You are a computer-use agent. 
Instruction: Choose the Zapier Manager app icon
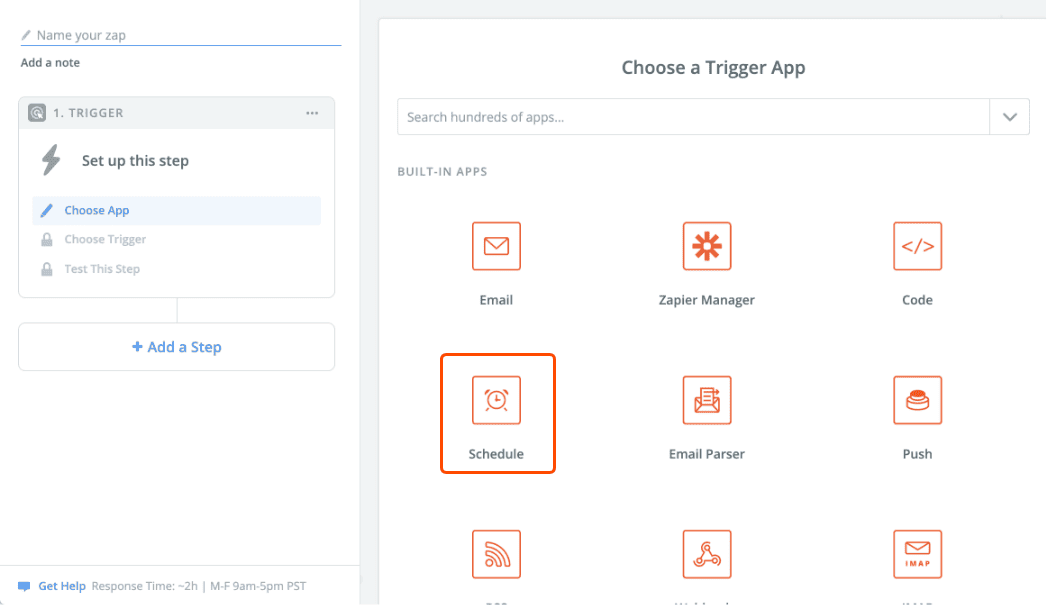(x=707, y=246)
